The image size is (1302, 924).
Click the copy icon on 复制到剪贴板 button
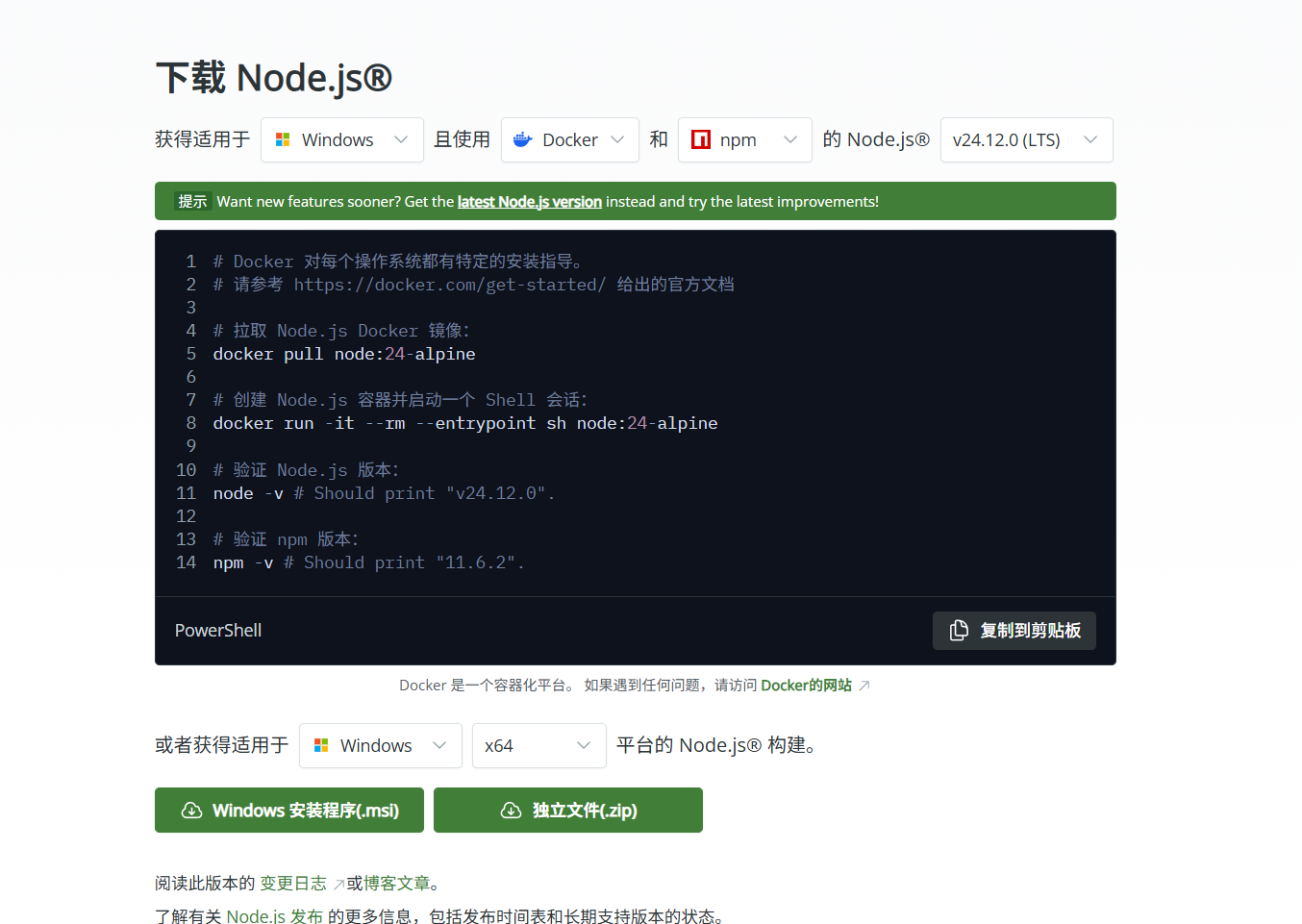pos(957,630)
